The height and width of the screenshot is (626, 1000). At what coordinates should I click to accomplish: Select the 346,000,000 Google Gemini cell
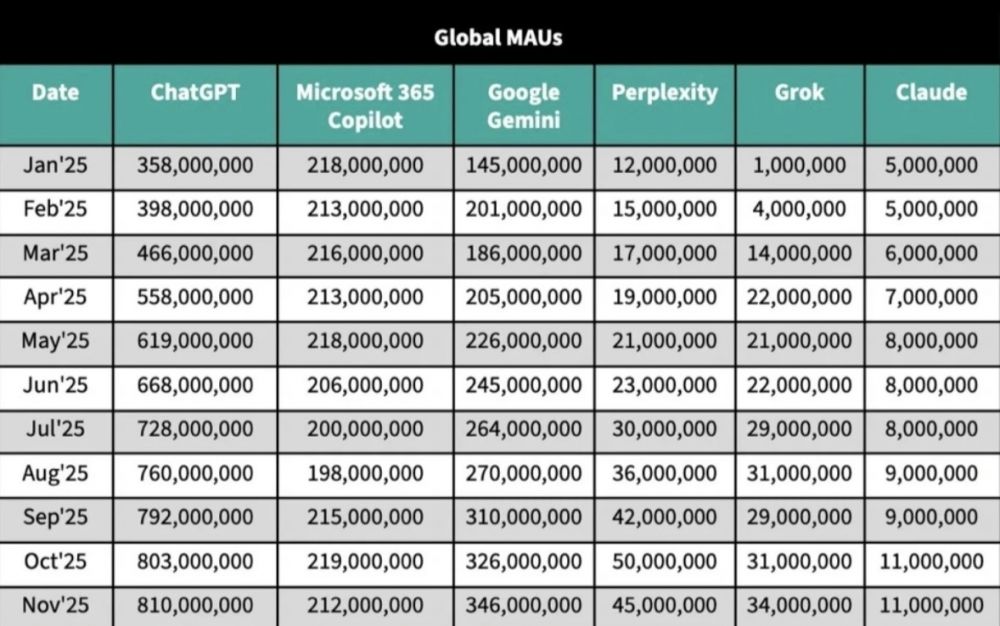click(x=523, y=605)
